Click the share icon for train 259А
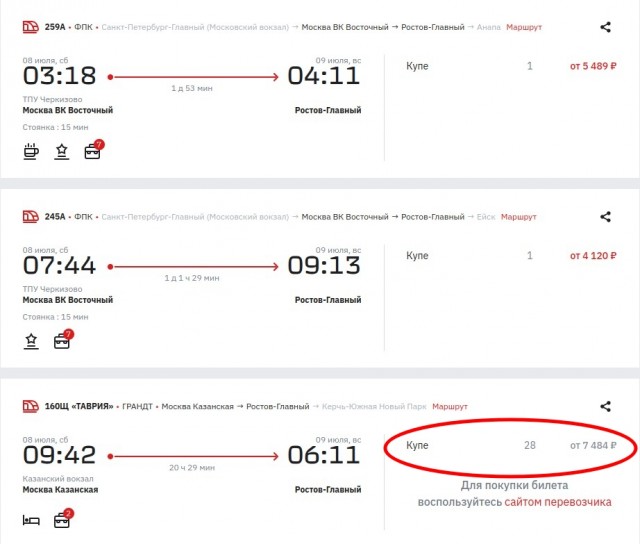Viewport: 640px width, 544px height. pyautogui.click(x=605, y=28)
